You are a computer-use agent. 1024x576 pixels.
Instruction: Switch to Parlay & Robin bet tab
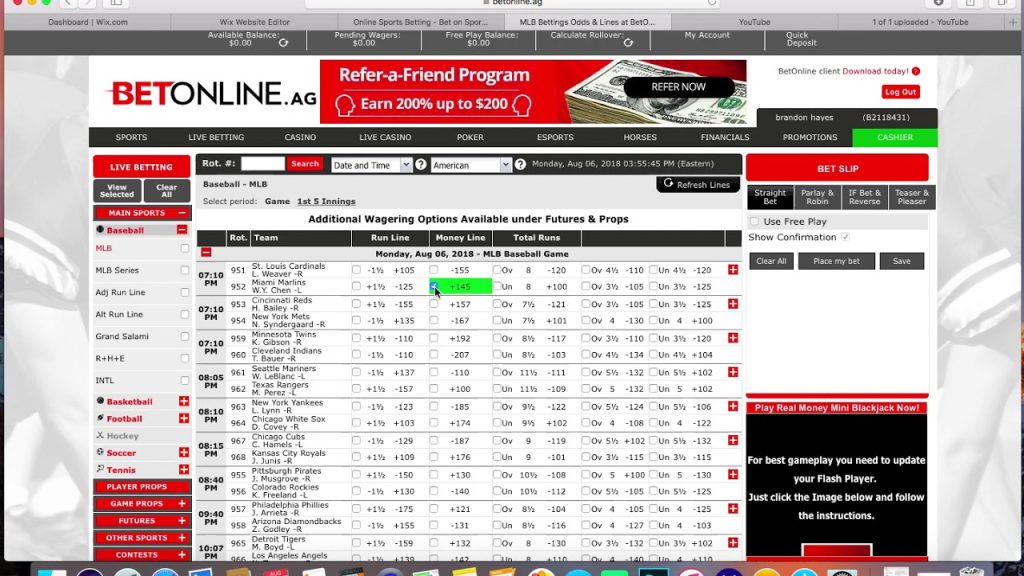click(x=817, y=197)
